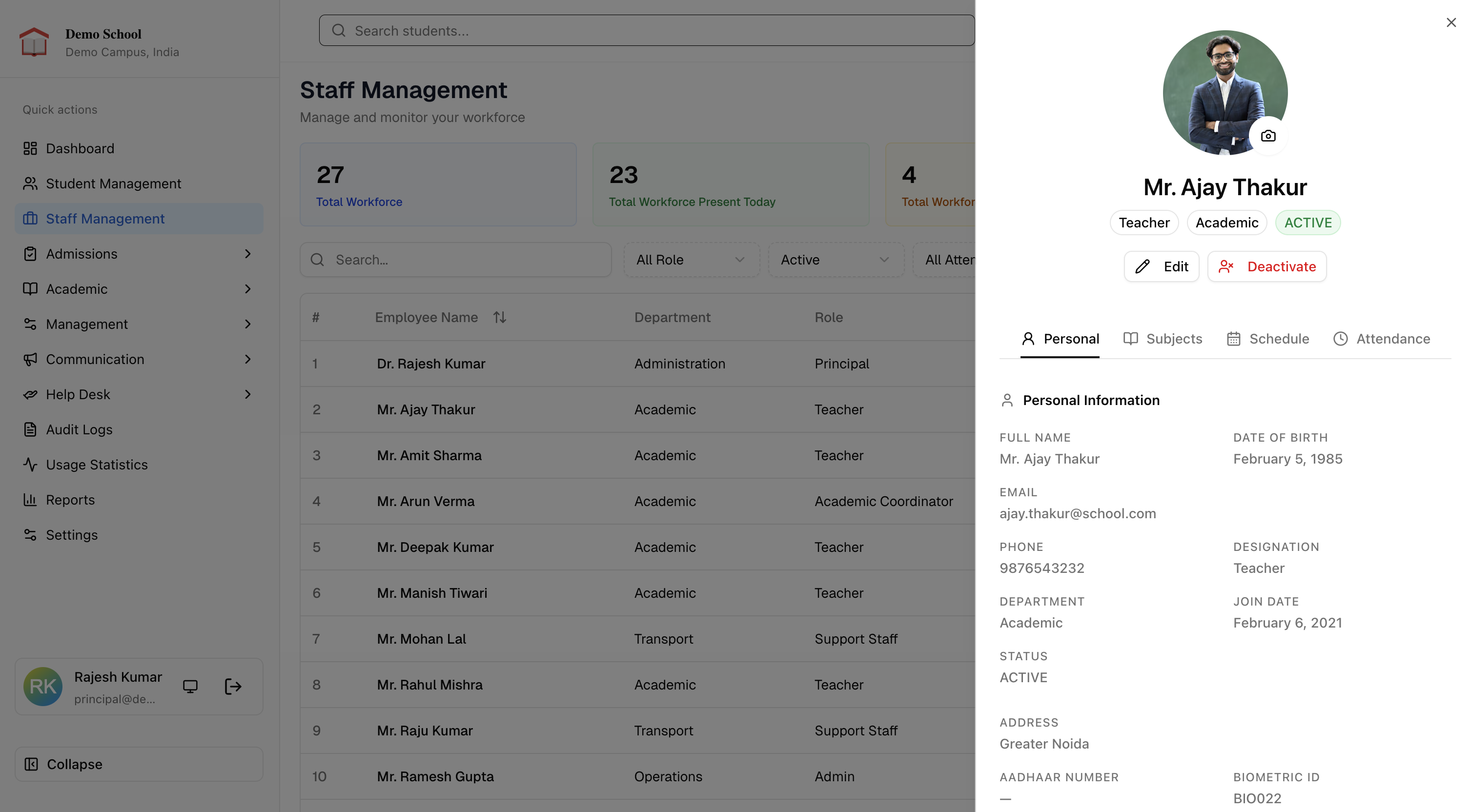Image resolution: width=1470 pixels, height=812 pixels.
Task: Open the Active status filter dropdown
Action: pos(835,260)
